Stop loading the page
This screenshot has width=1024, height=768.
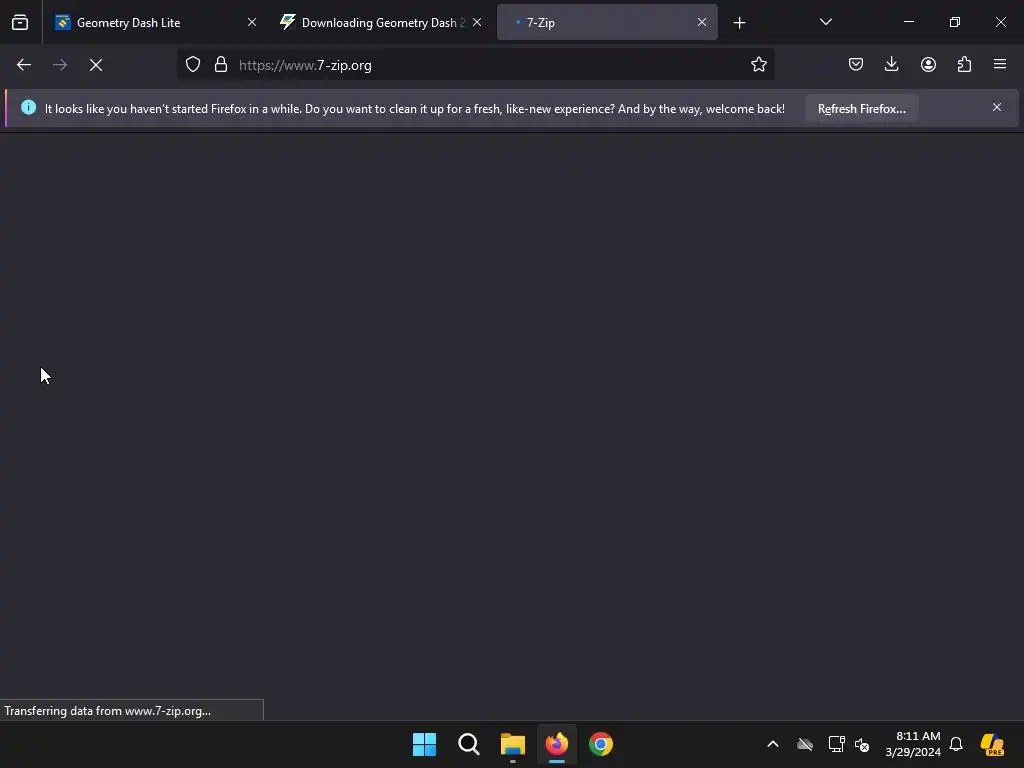[96, 65]
